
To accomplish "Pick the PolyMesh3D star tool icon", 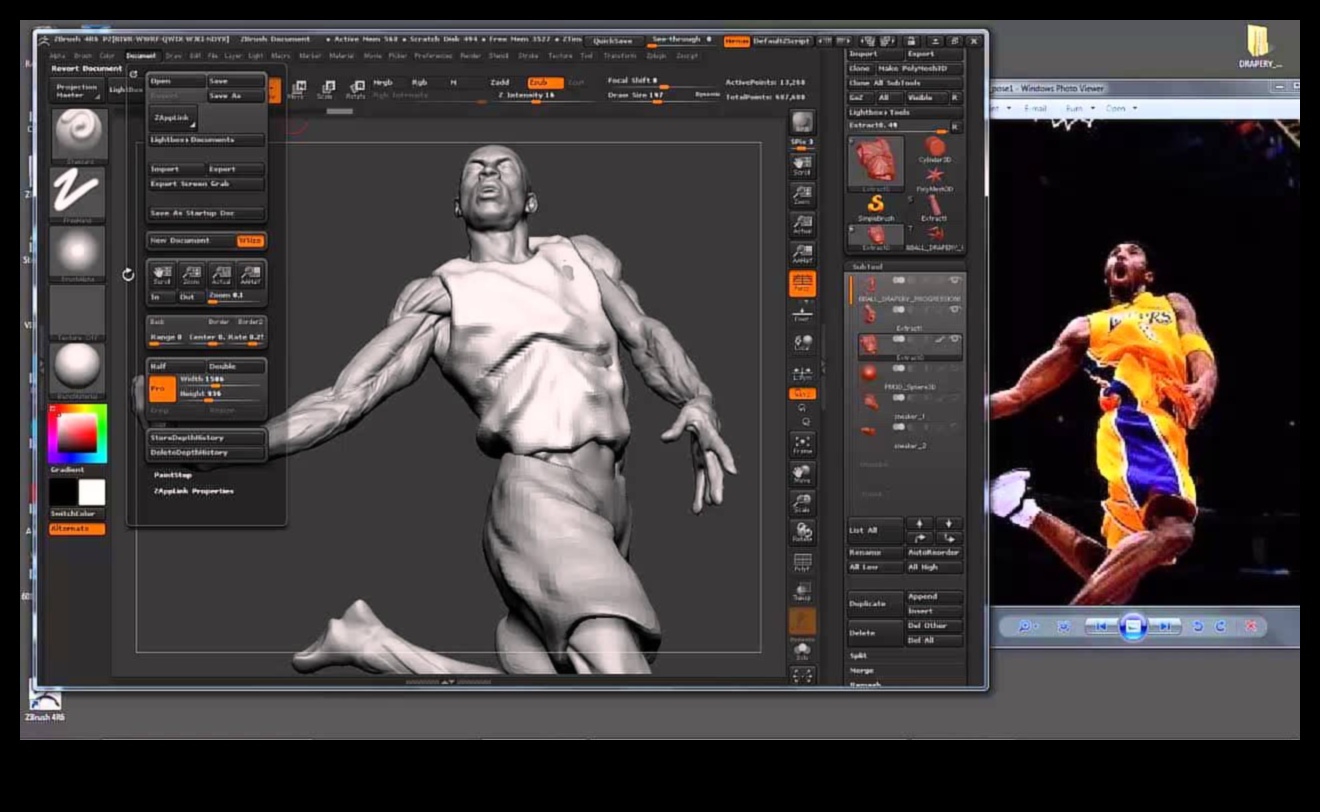I will (935, 177).
